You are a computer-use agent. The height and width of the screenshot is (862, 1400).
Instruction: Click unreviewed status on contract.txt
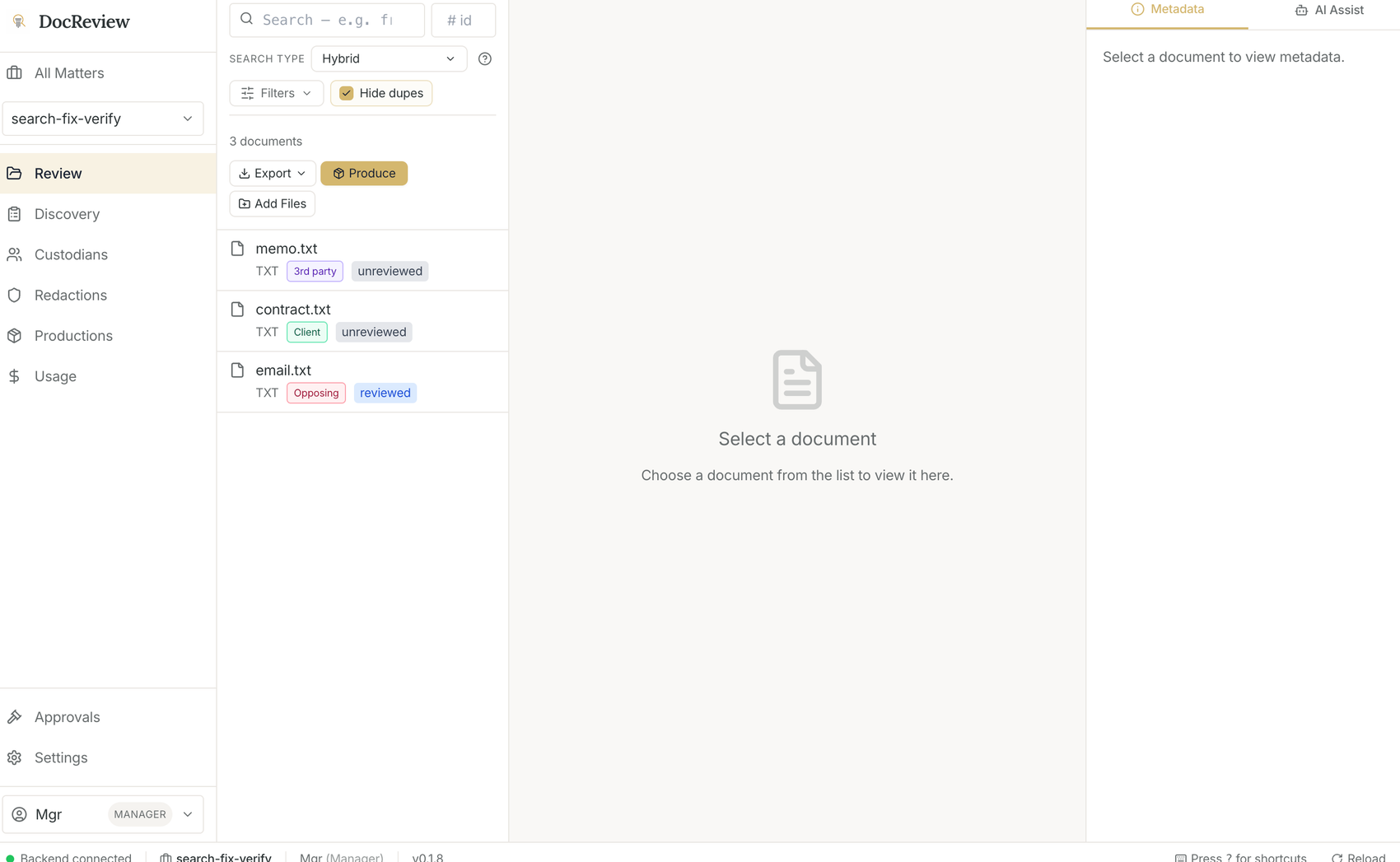point(374,332)
